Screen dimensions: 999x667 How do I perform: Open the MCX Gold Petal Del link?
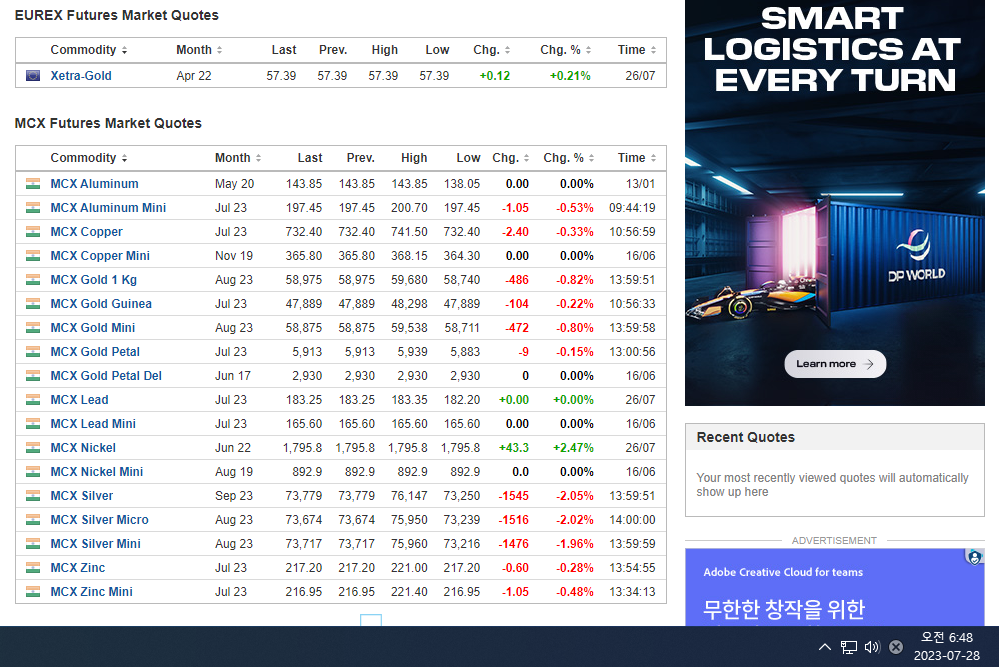106,376
